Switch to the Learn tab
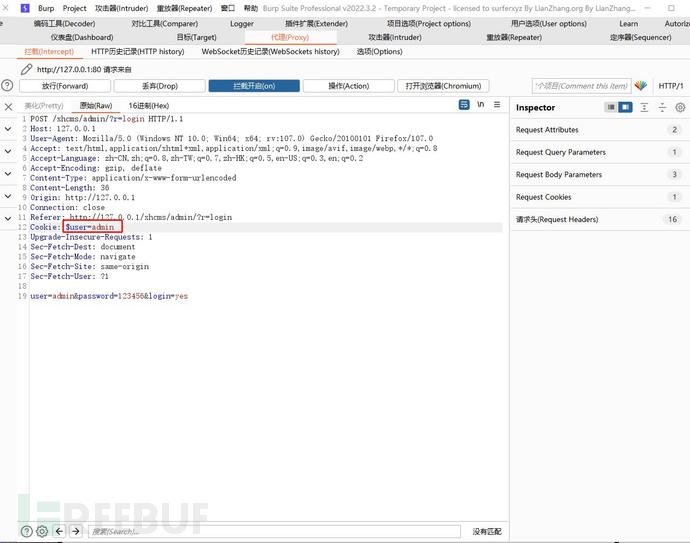The image size is (690, 543). pos(628,24)
